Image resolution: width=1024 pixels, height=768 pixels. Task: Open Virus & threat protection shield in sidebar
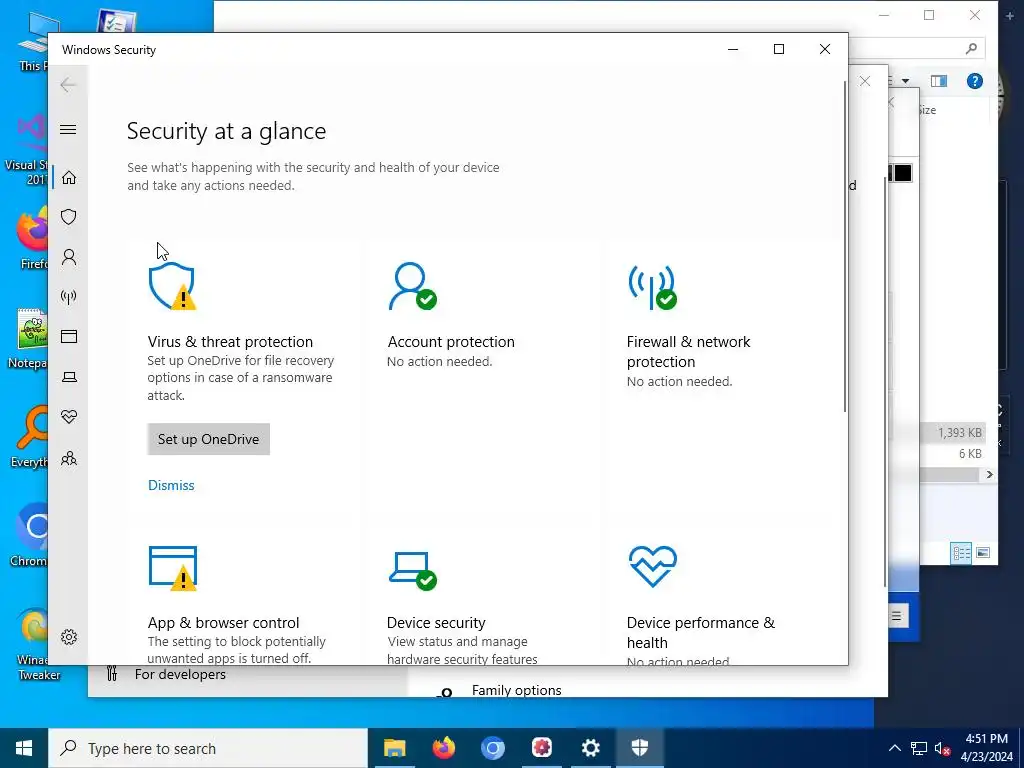69,217
